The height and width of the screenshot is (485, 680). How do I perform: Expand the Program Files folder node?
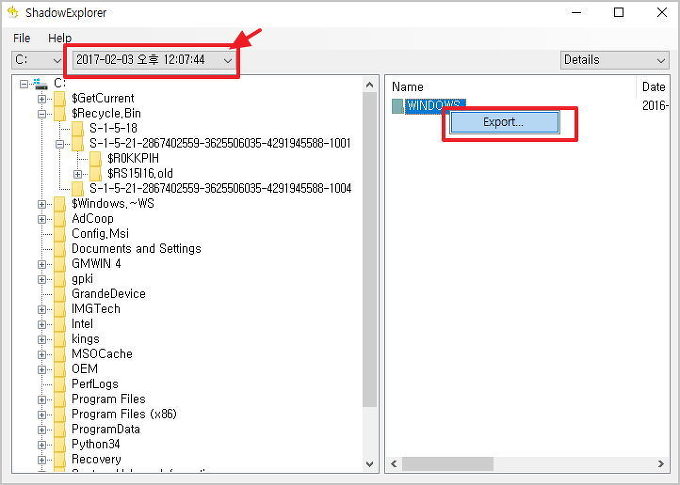(42, 399)
